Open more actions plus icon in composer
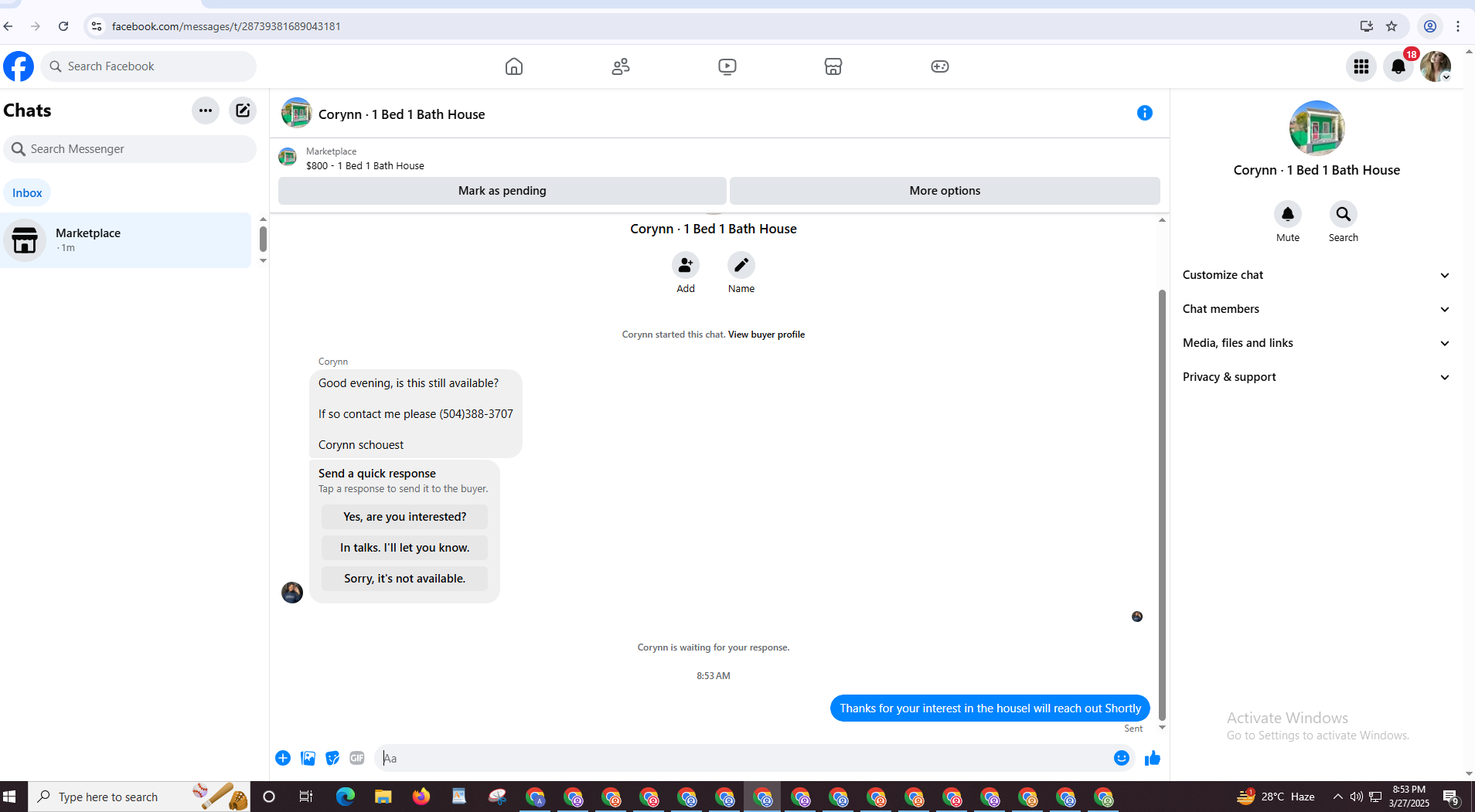Viewport: 1475px width, 812px height. (283, 758)
